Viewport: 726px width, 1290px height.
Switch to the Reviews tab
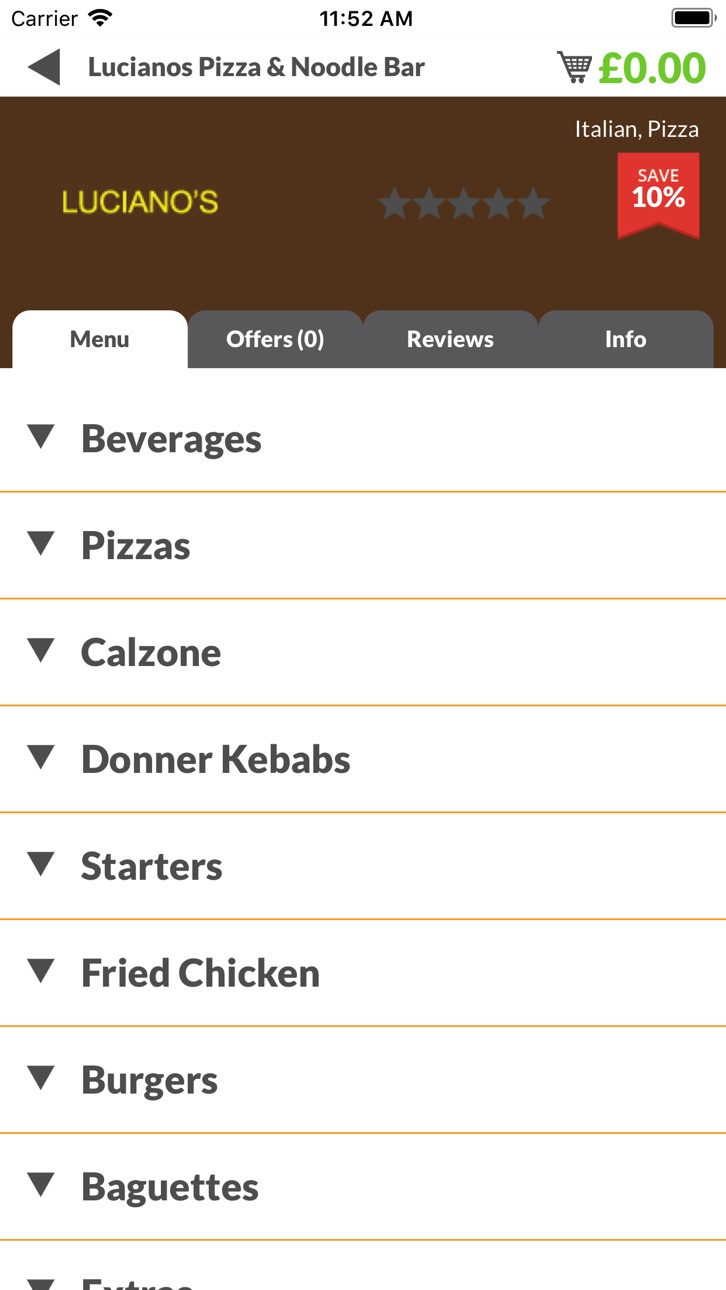point(450,339)
